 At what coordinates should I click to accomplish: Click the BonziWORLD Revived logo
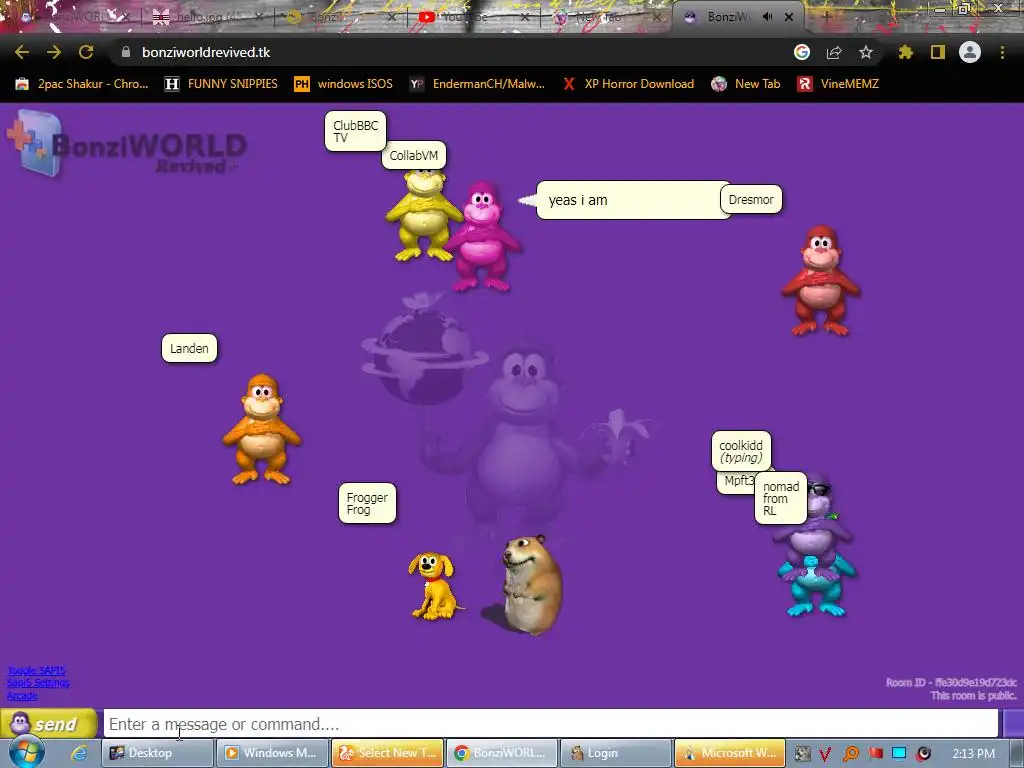click(127, 145)
